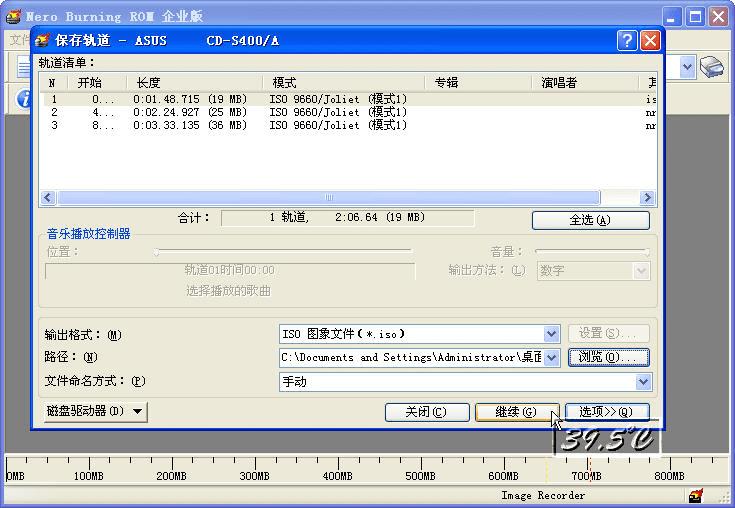This screenshot has height=508, width=735.
Task: Open the Options (选项>>) panel
Action: [608, 412]
